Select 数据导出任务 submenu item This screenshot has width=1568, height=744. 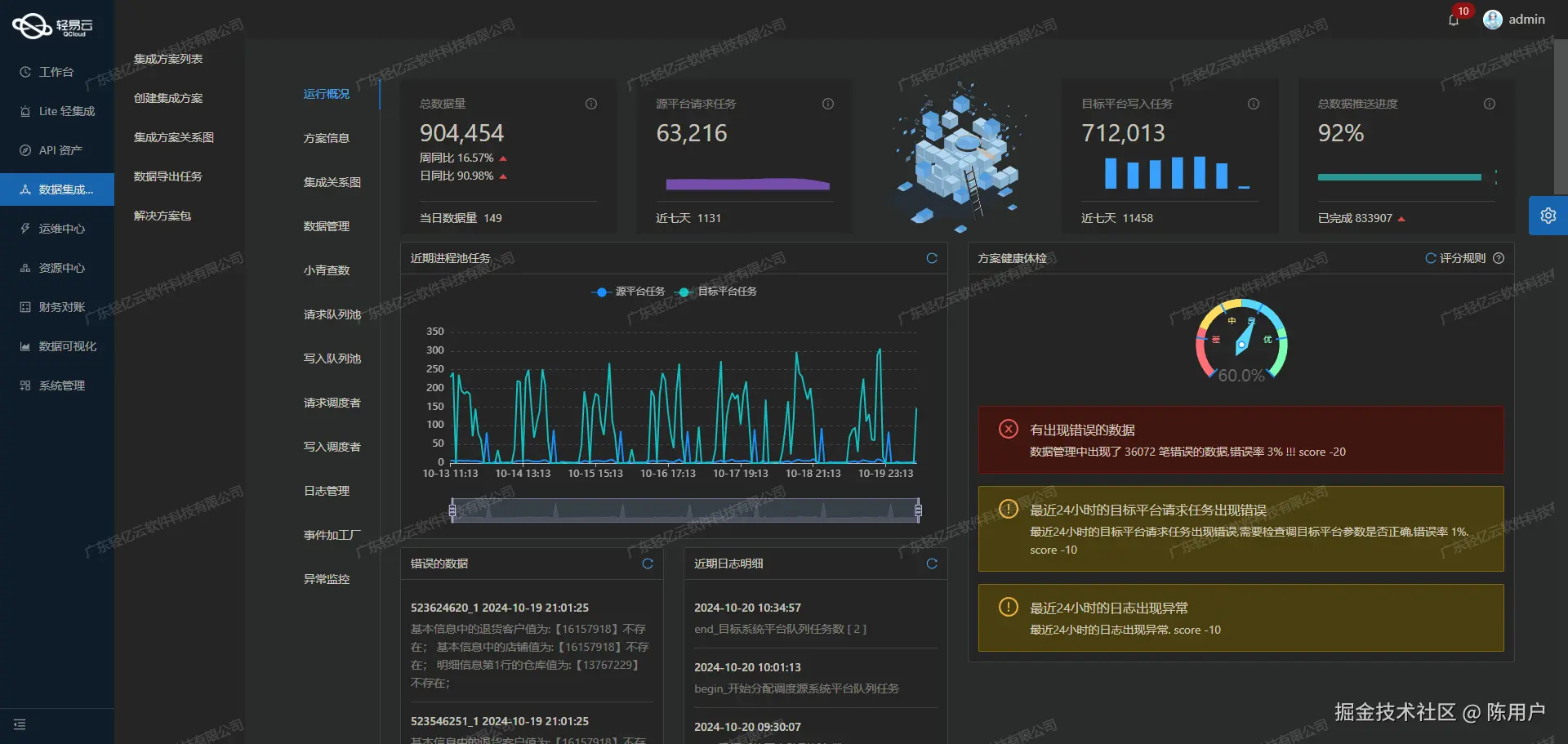pos(168,176)
